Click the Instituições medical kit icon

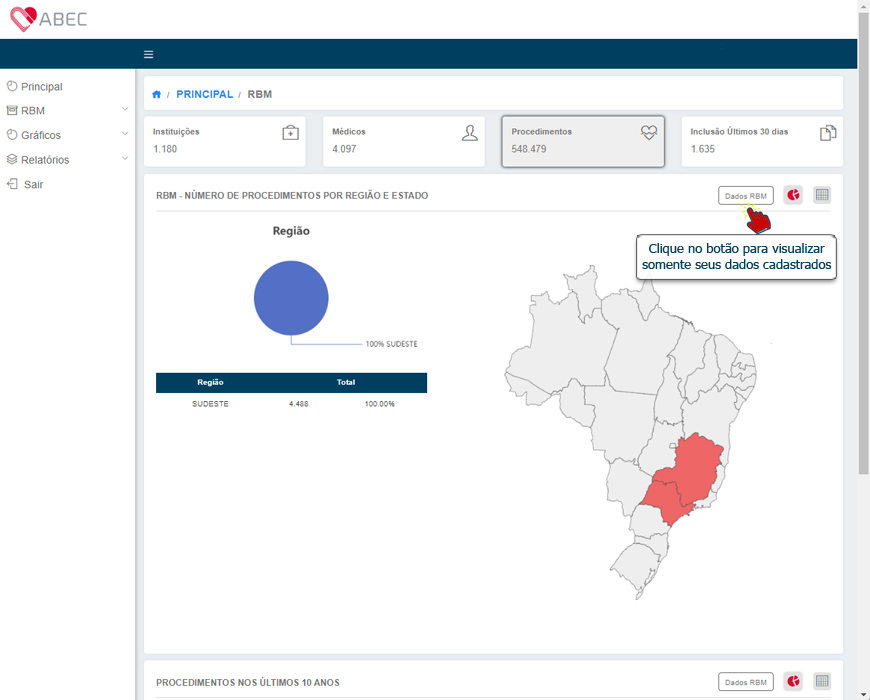pos(290,133)
